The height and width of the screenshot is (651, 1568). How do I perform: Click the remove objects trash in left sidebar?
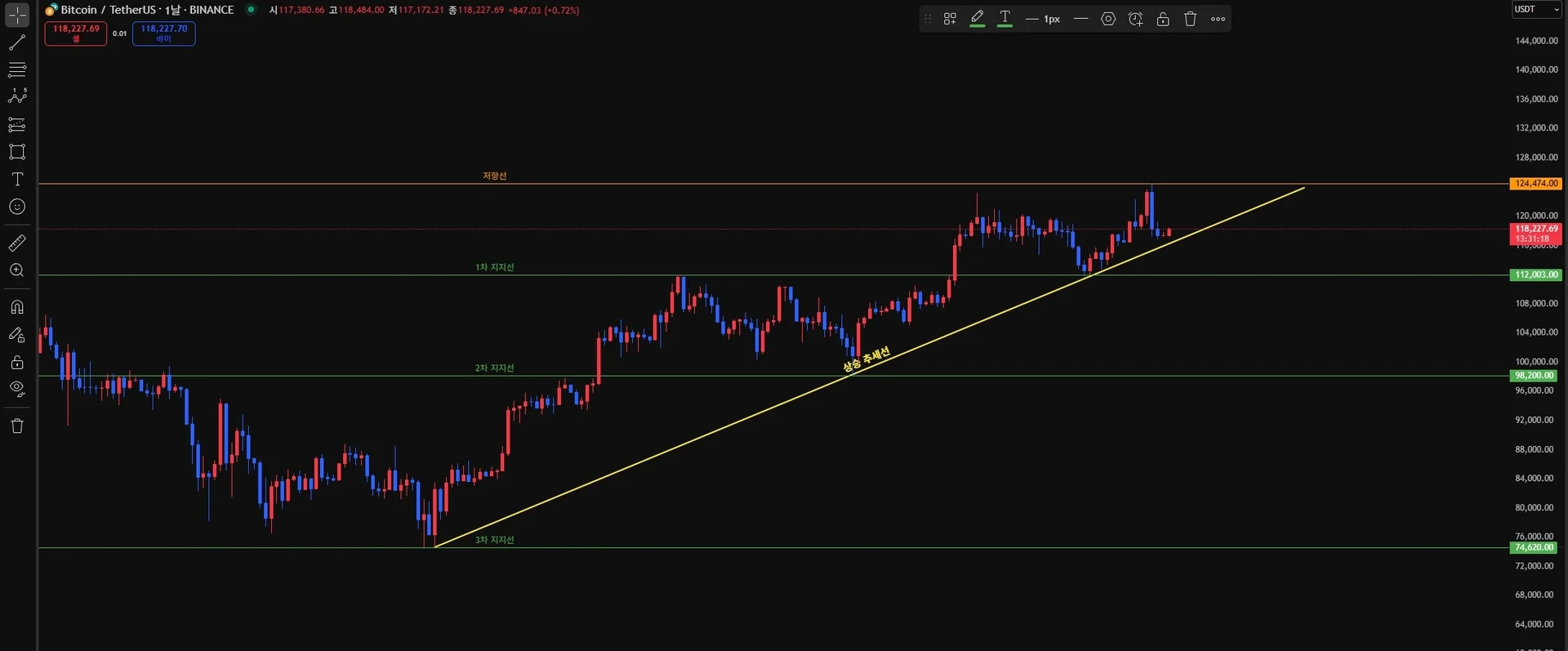point(17,426)
